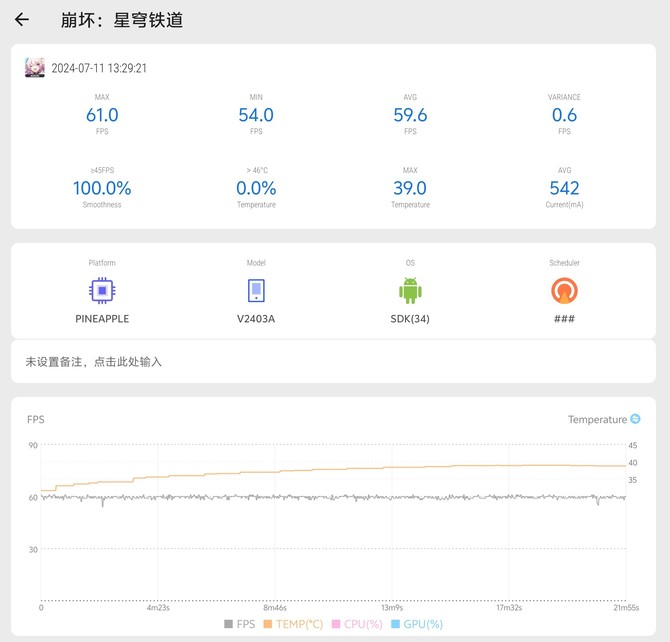The image size is (670, 642).
Task: Toggle the CPU(%) legend series
Action: coord(357,624)
